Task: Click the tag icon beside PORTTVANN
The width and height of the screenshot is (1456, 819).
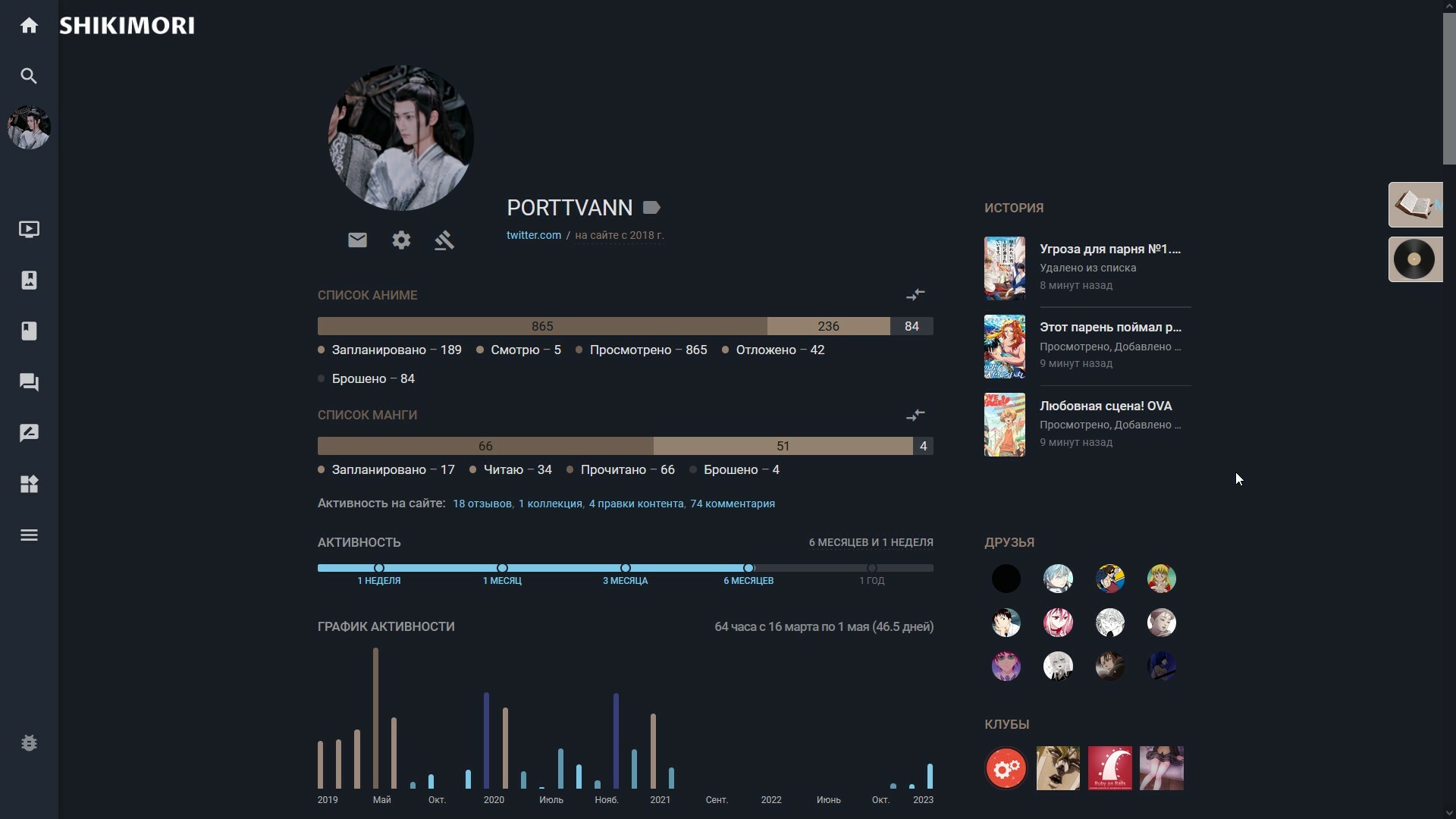Action: [651, 208]
